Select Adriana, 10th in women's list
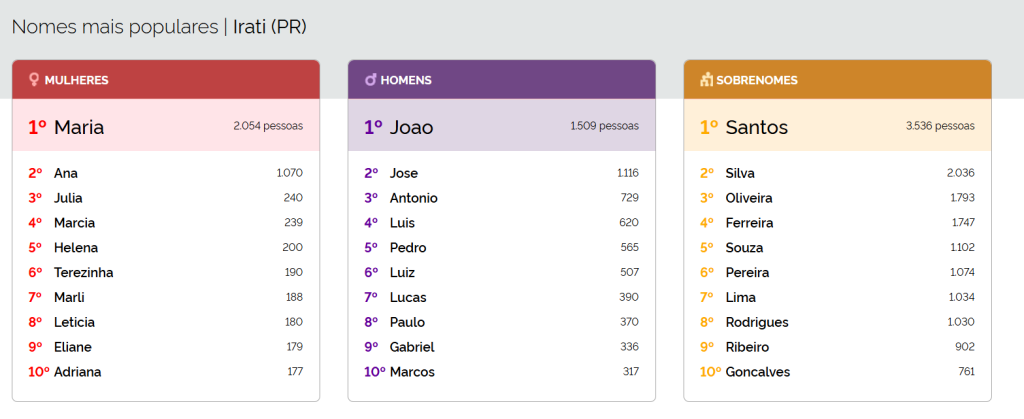Image resolution: width=1024 pixels, height=419 pixels. click(x=78, y=372)
